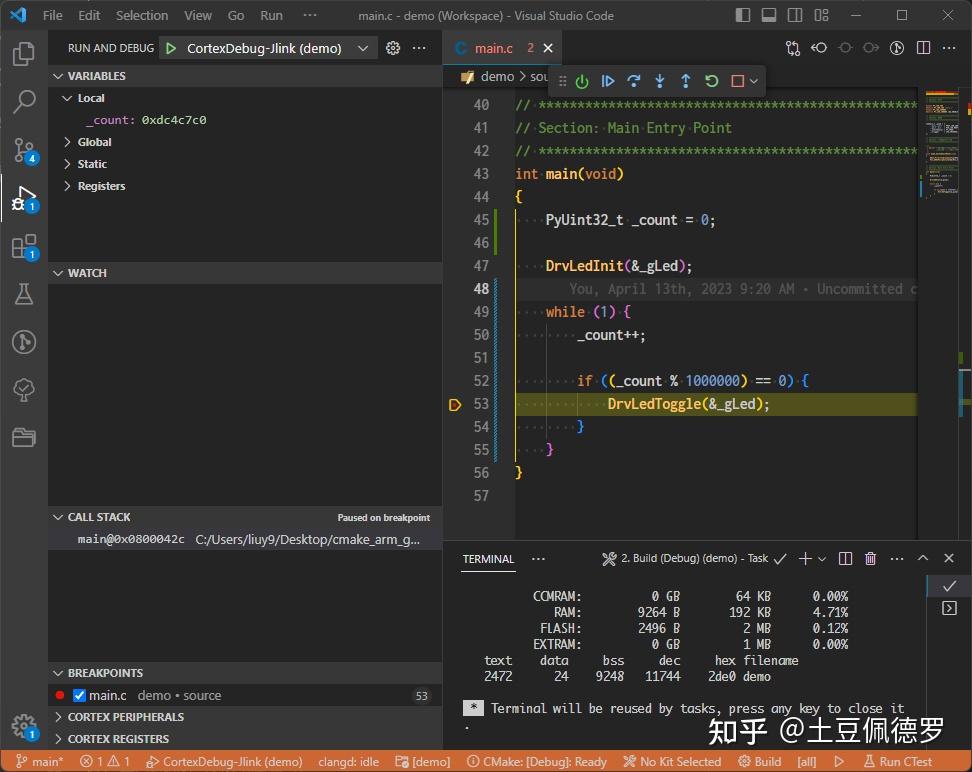The image size is (972, 772).
Task: Expand the Global variables section
Action: [94, 142]
